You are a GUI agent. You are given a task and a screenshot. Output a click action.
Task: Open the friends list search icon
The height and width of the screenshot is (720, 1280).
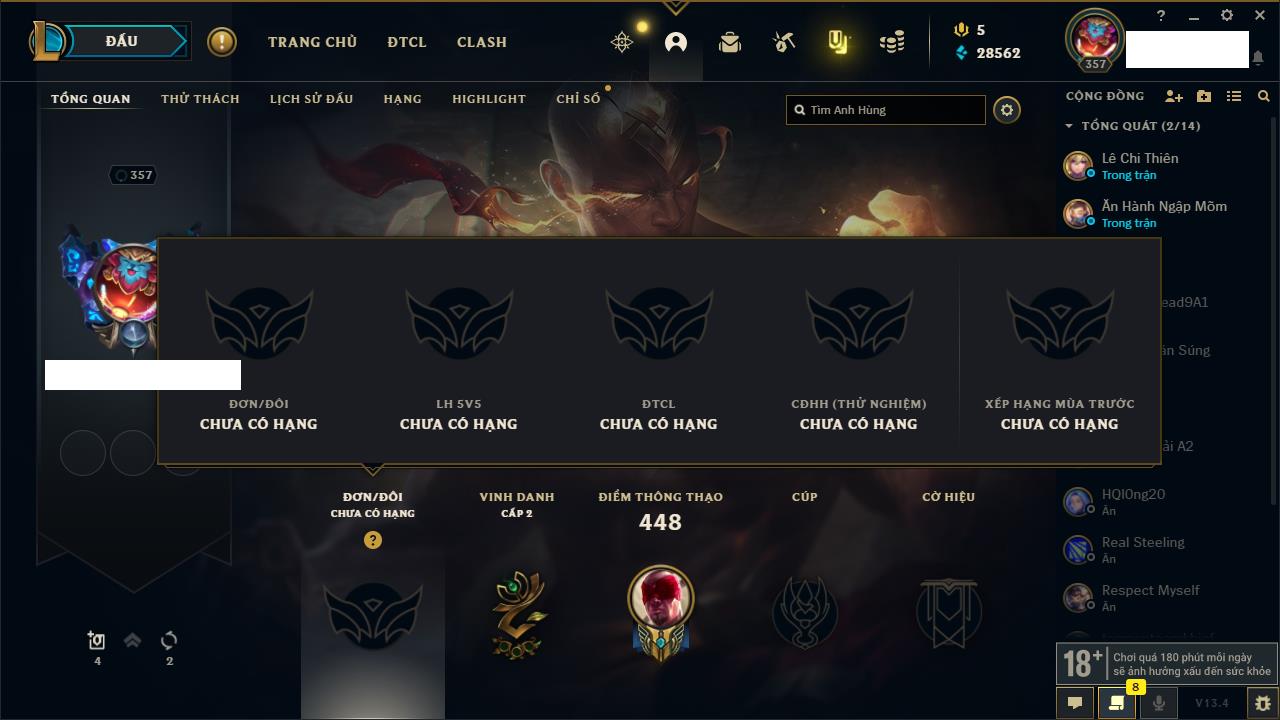point(1264,97)
